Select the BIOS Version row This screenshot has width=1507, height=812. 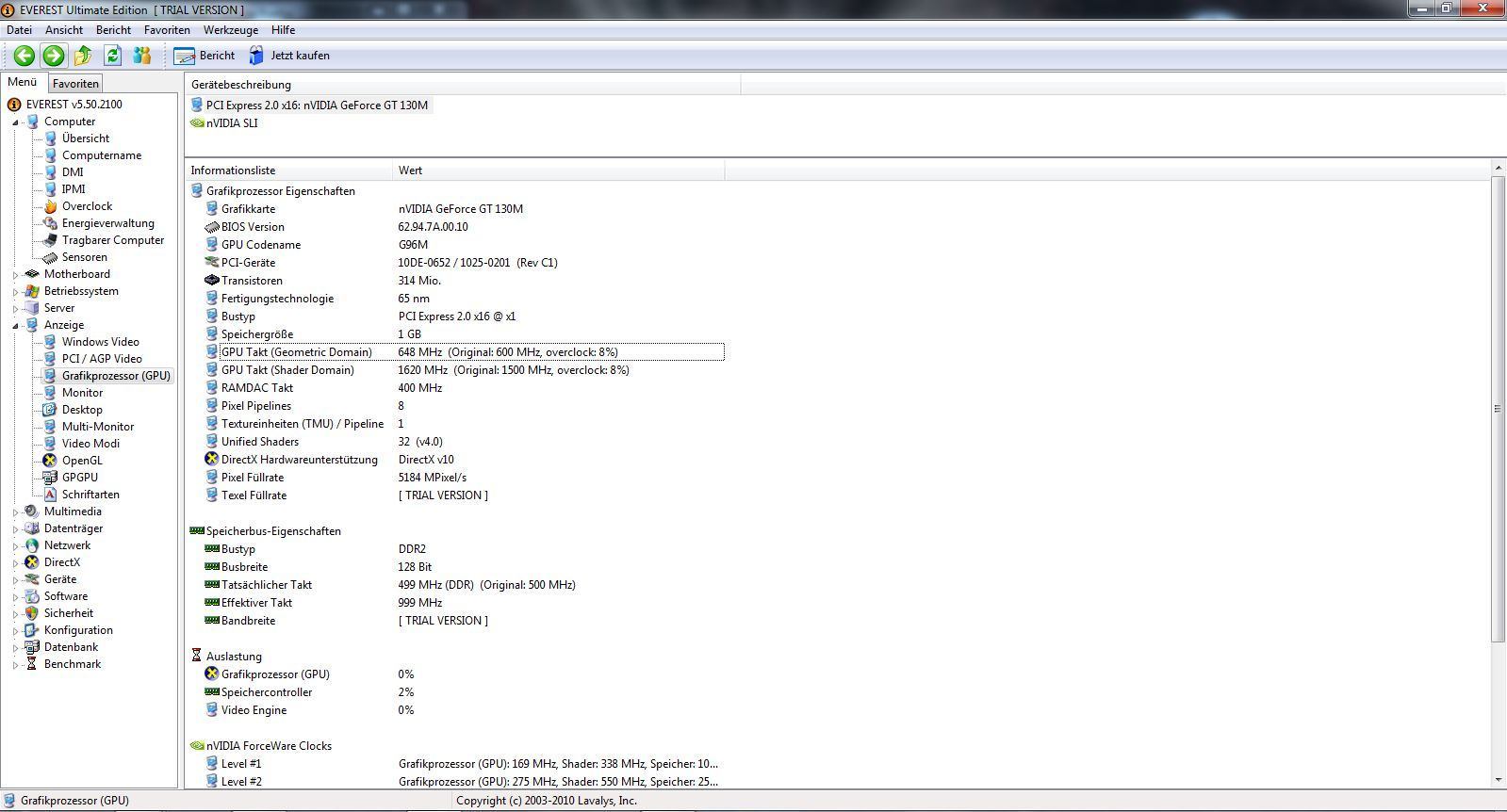tap(456, 227)
